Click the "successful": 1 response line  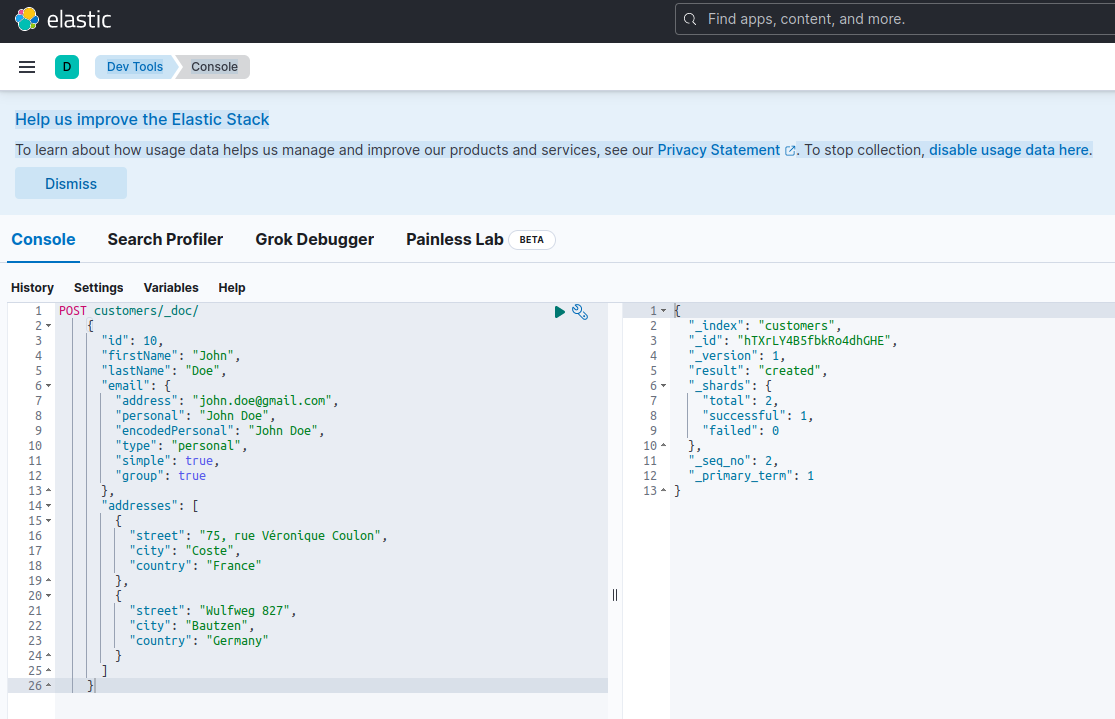(757, 415)
